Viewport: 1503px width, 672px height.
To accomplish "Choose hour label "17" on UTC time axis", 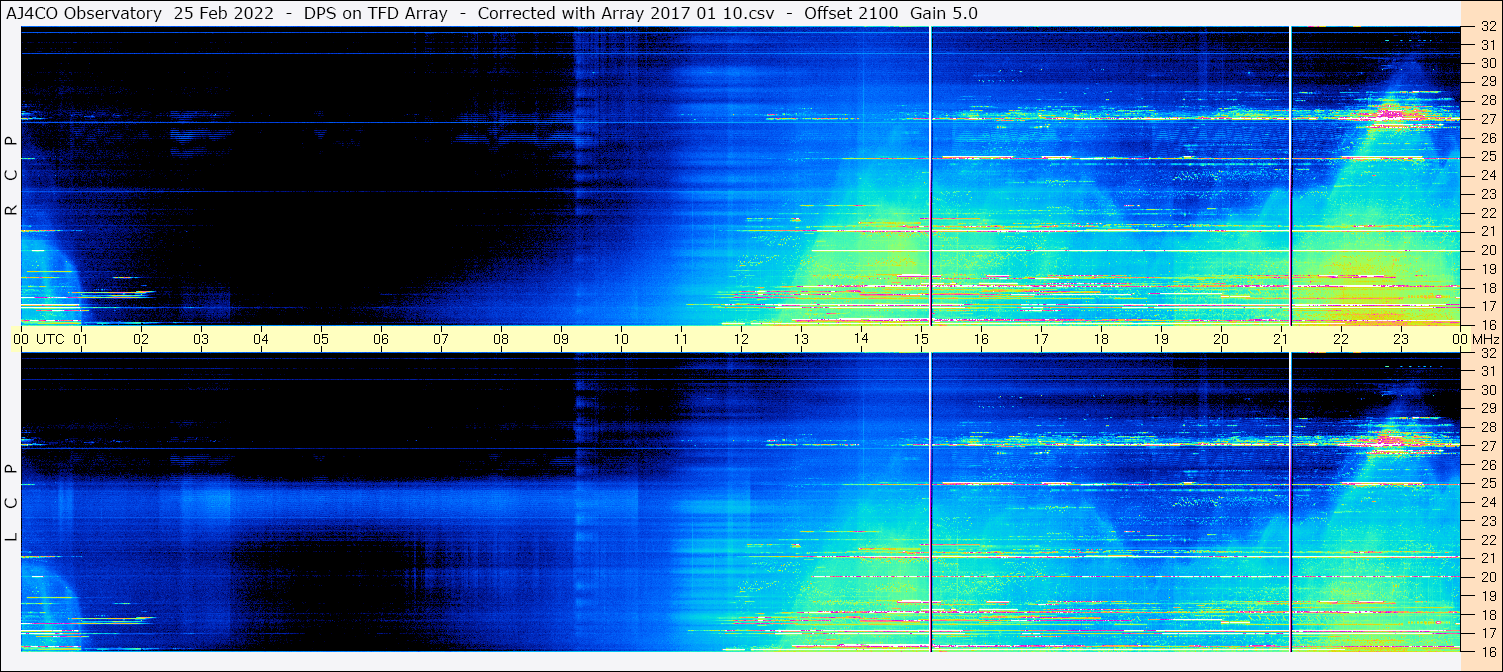I will coord(1041,339).
